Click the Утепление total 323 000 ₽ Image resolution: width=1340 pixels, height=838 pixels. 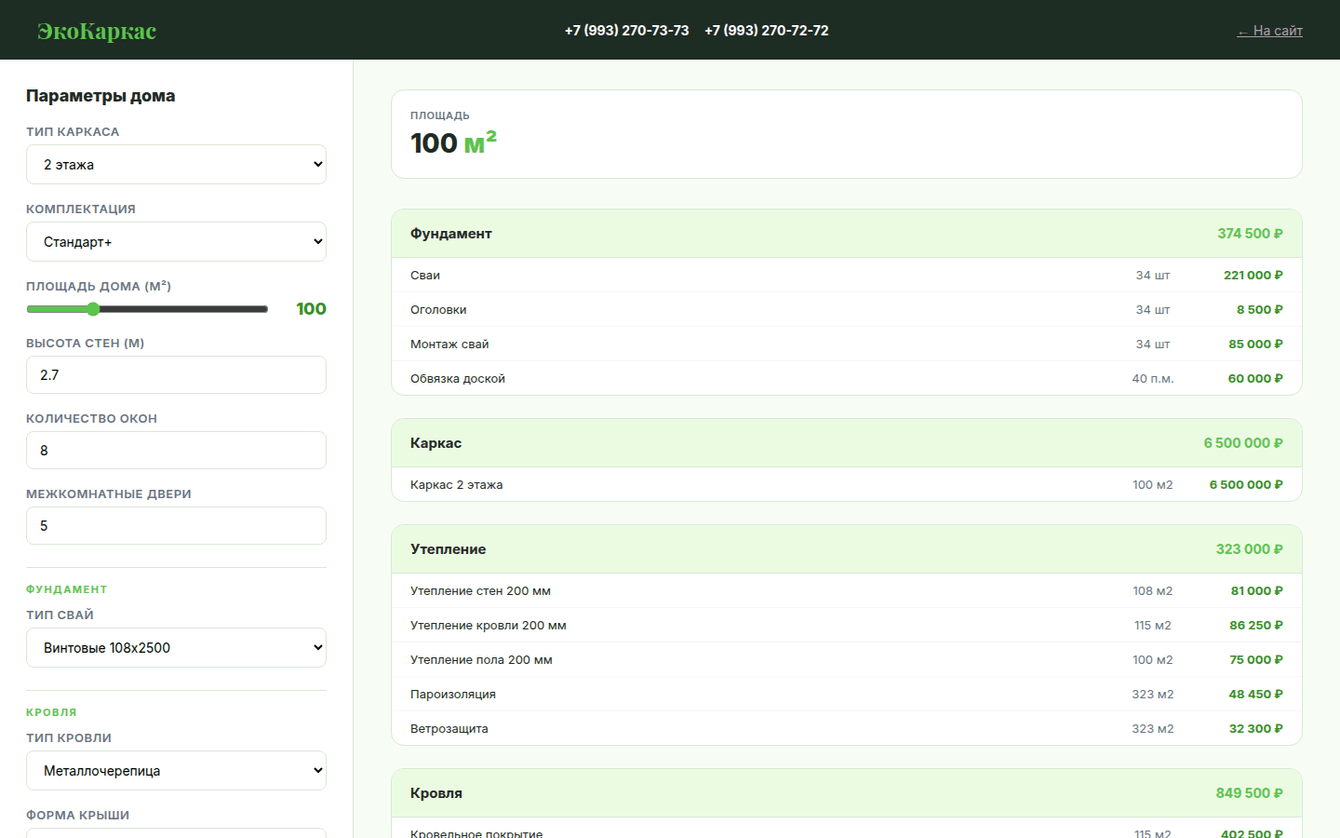point(1250,550)
